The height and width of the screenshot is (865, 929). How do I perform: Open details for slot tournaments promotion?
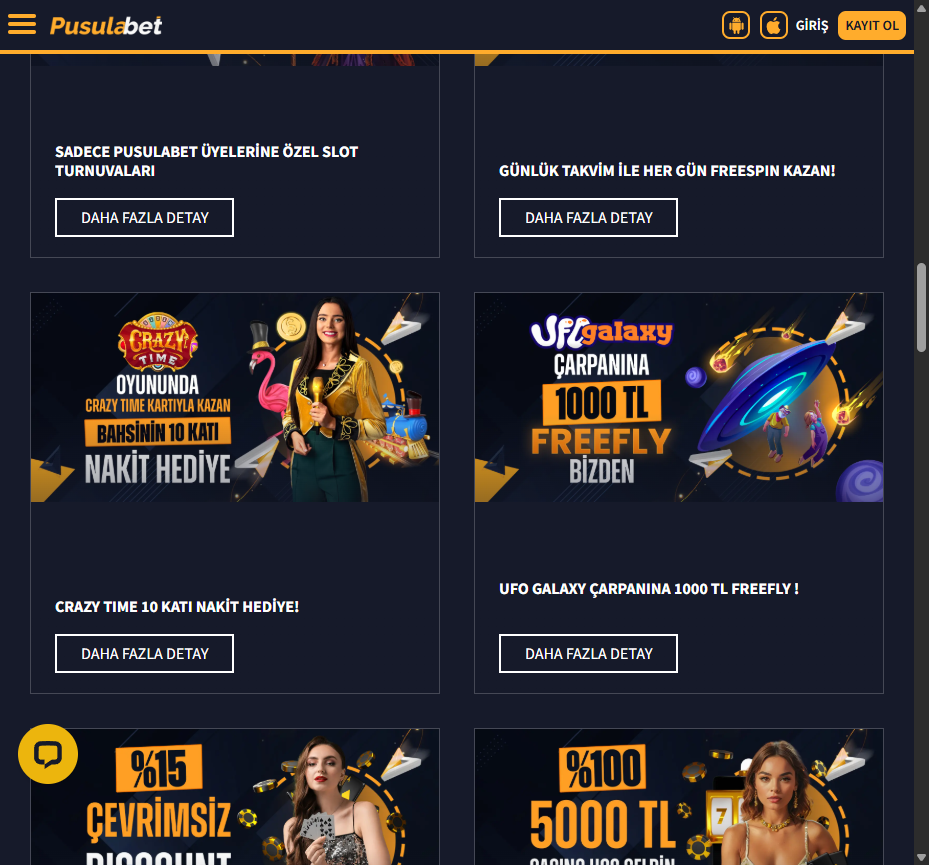pyautogui.click(x=145, y=217)
